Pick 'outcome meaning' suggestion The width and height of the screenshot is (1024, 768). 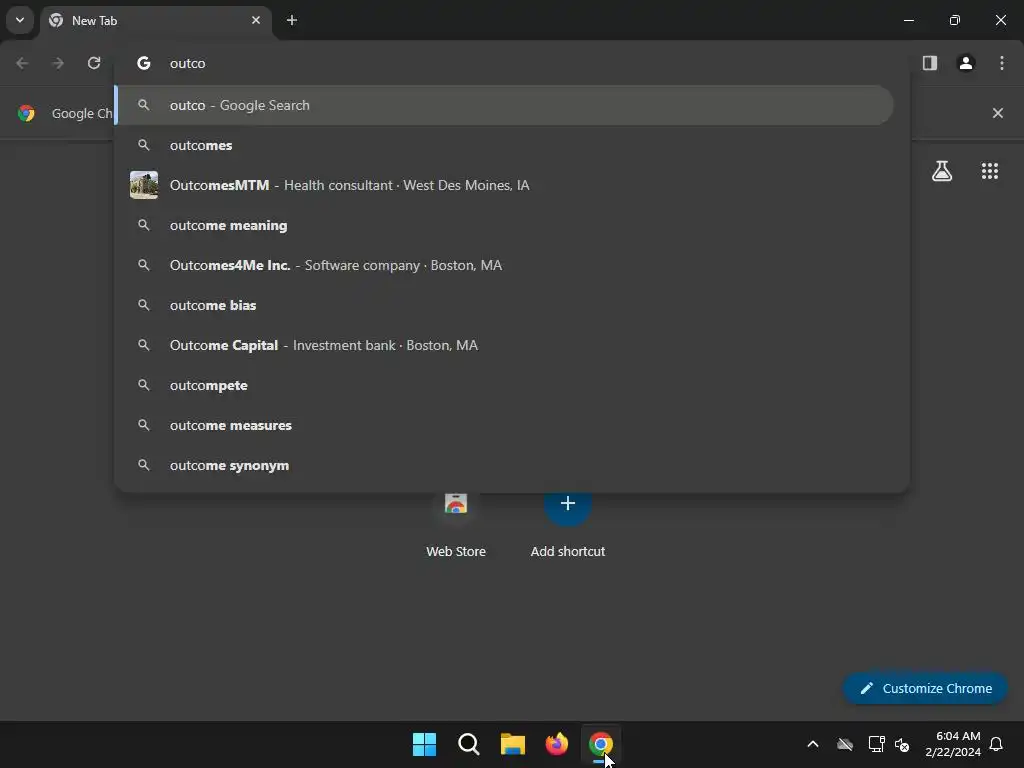click(x=504, y=225)
